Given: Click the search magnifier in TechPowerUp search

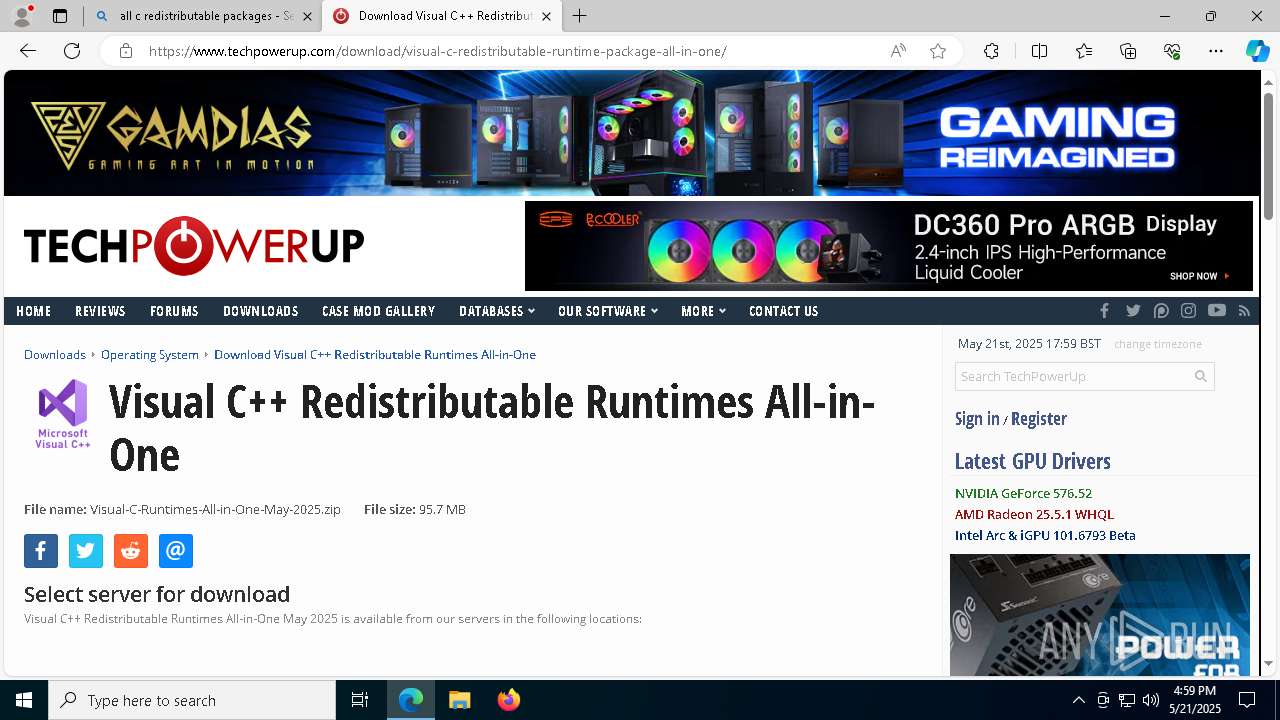Looking at the screenshot, I should click(1201, 376).
